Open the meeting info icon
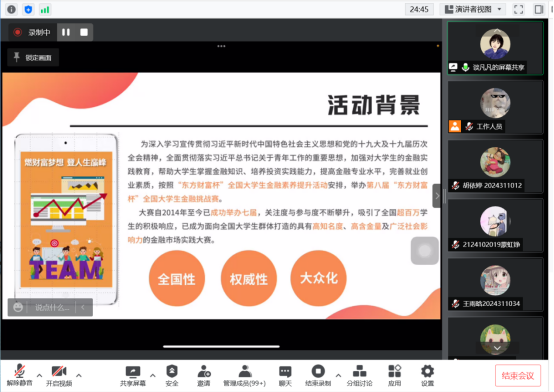 pyautogui.click(x=11, y=9)
